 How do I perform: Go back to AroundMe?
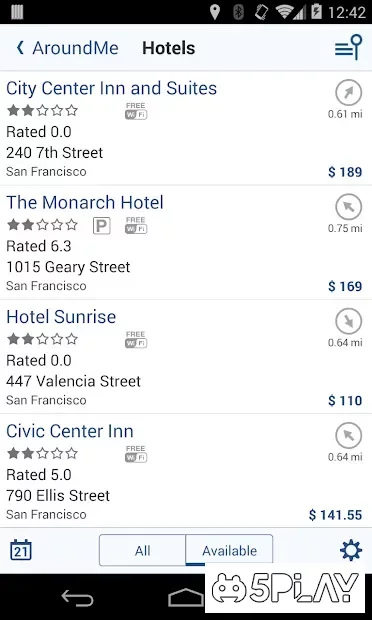[67, 48]
